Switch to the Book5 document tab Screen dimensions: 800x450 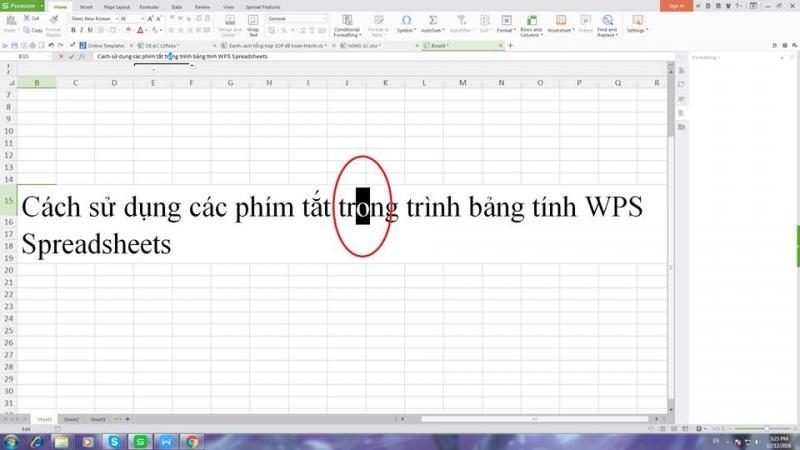[x=462, y=45]
